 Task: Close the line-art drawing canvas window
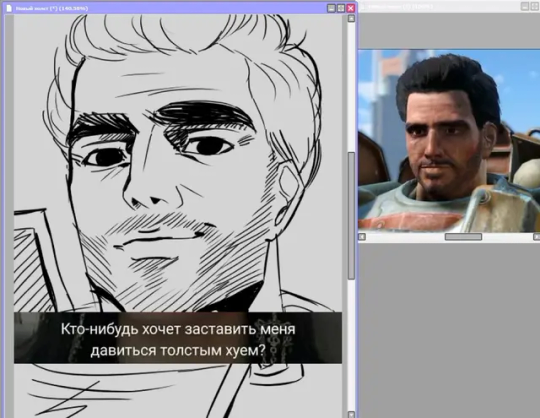(351, 8)
